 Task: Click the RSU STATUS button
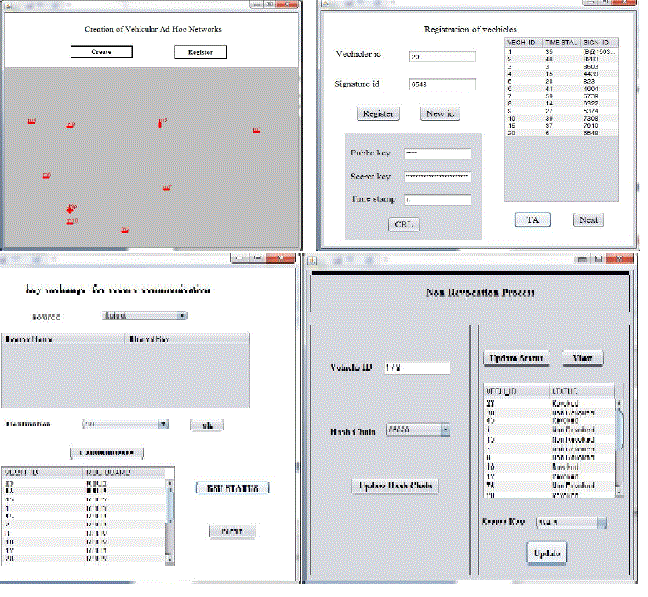point(232,488)
